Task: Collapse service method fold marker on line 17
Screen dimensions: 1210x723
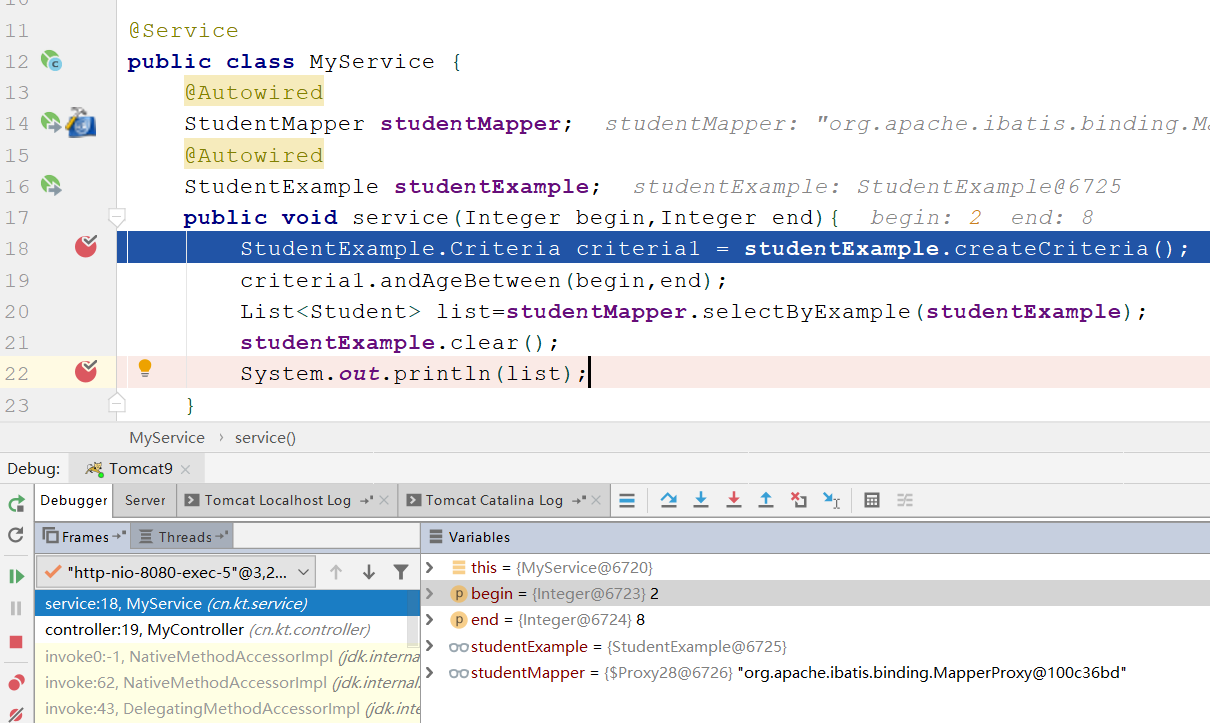Action: tap(117, 216)
